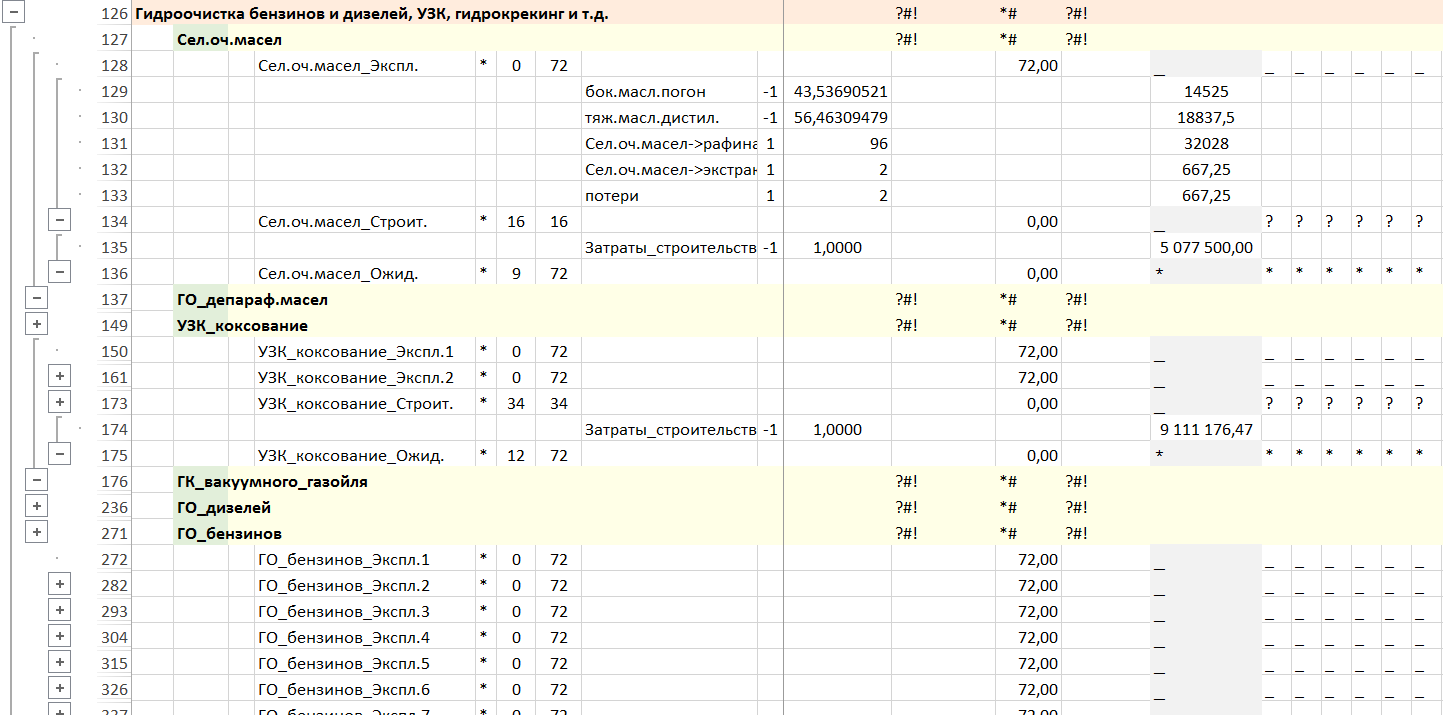Viewport: 1443px width, 715px height.
Task: Collapse the group at row 176 ГК_вакуумного_газойля
Action: [37, 480]
